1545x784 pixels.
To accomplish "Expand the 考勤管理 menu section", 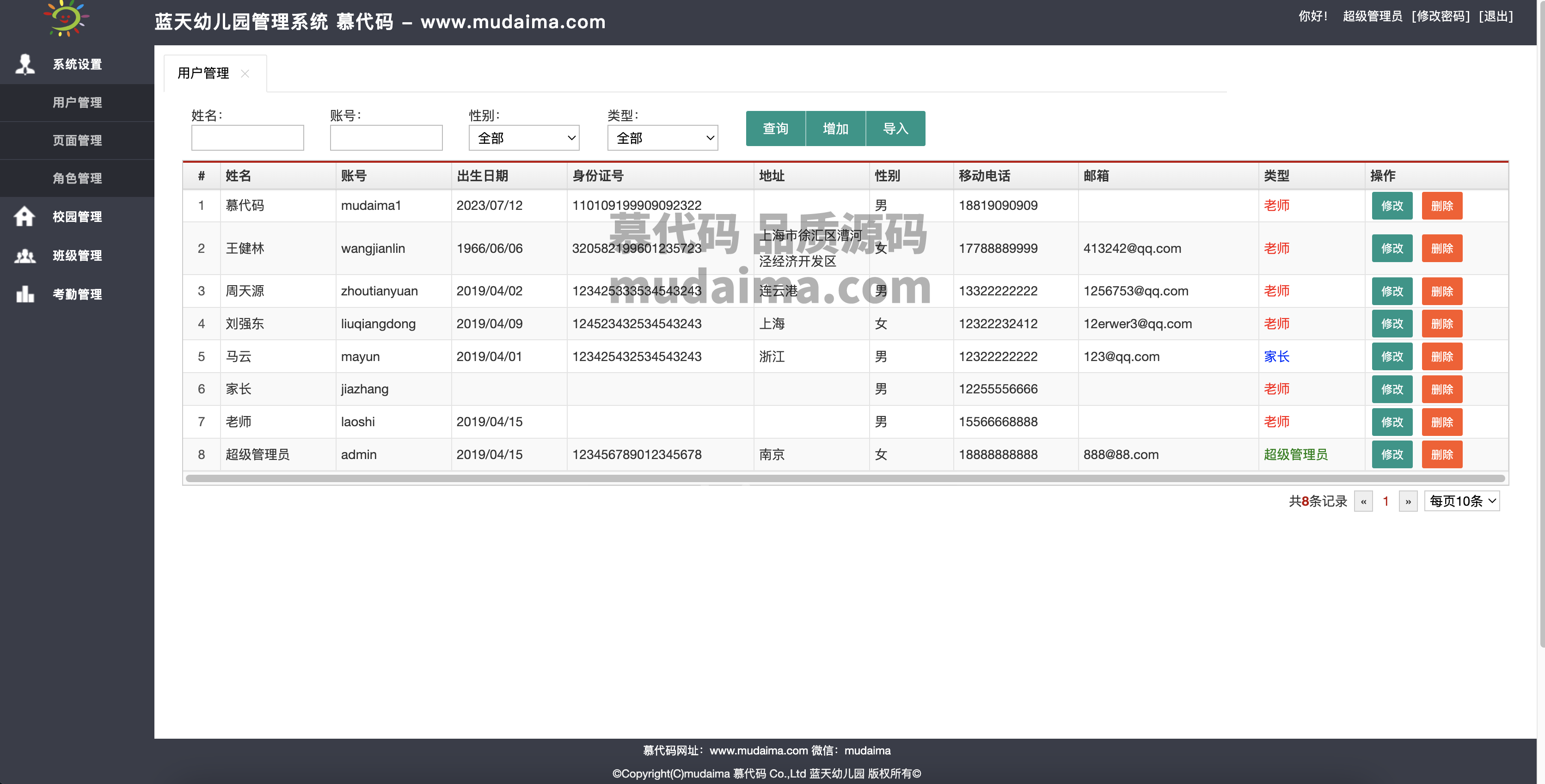I will point(77,294).
